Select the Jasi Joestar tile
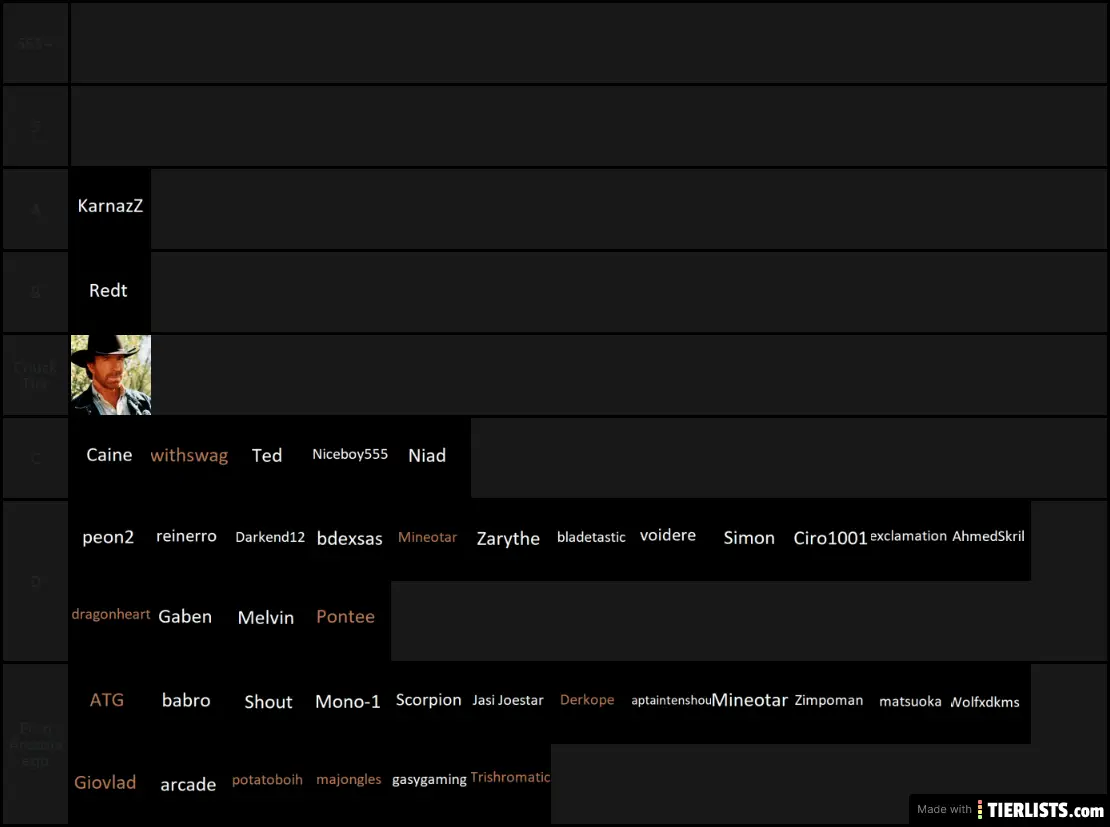The image size is (1110, 827). (x=508, y=701)
